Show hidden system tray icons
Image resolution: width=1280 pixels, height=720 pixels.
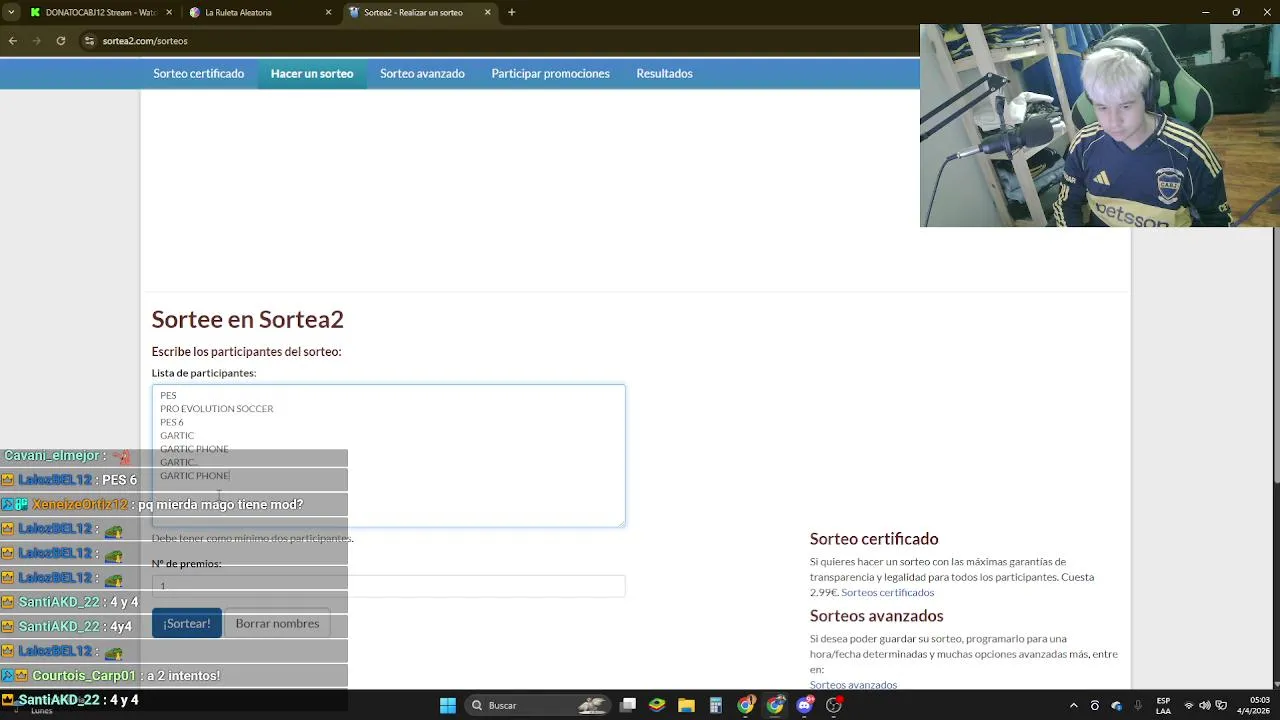(x=1074, y=705)
